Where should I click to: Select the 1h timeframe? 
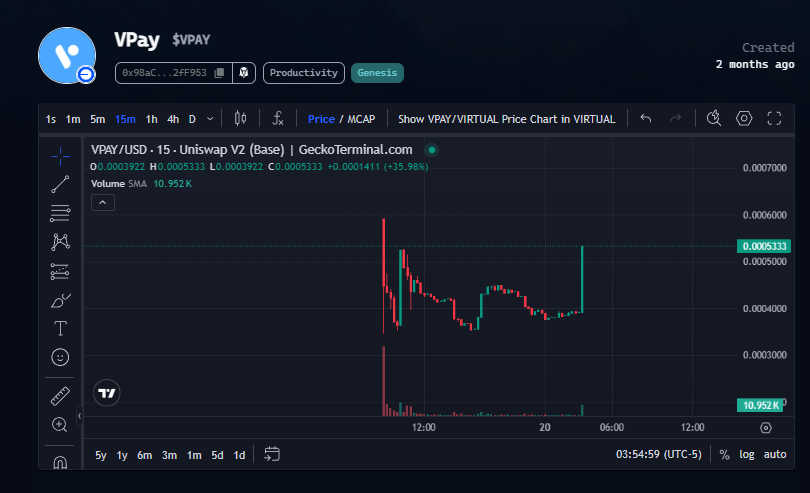151,119
